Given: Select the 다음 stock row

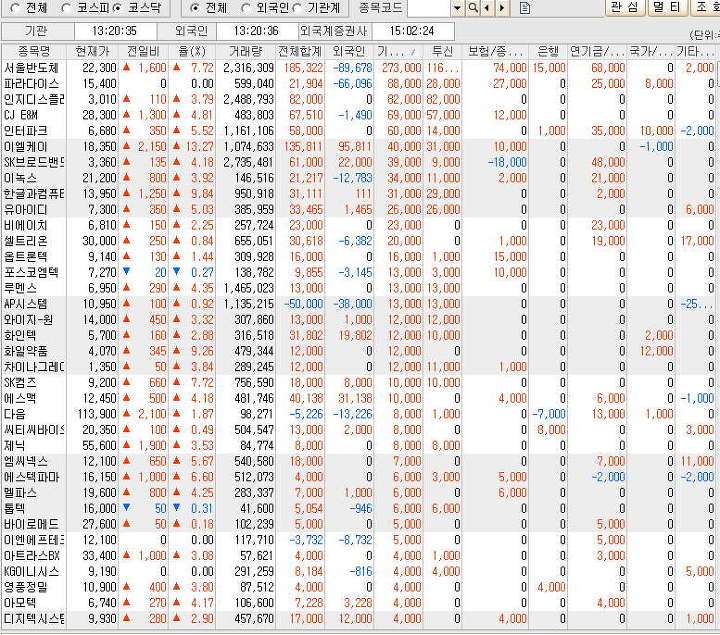Looking at the screenshot, I should click(x=359, y=414).
